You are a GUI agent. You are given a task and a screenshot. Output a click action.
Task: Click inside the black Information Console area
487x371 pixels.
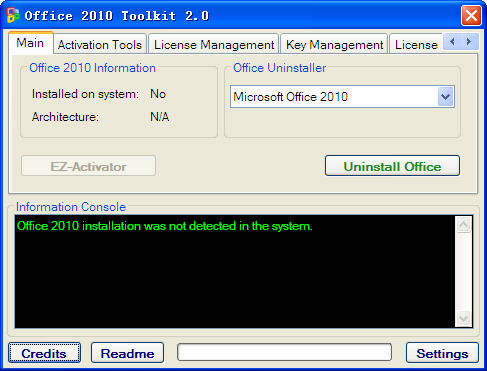point(235,272)
